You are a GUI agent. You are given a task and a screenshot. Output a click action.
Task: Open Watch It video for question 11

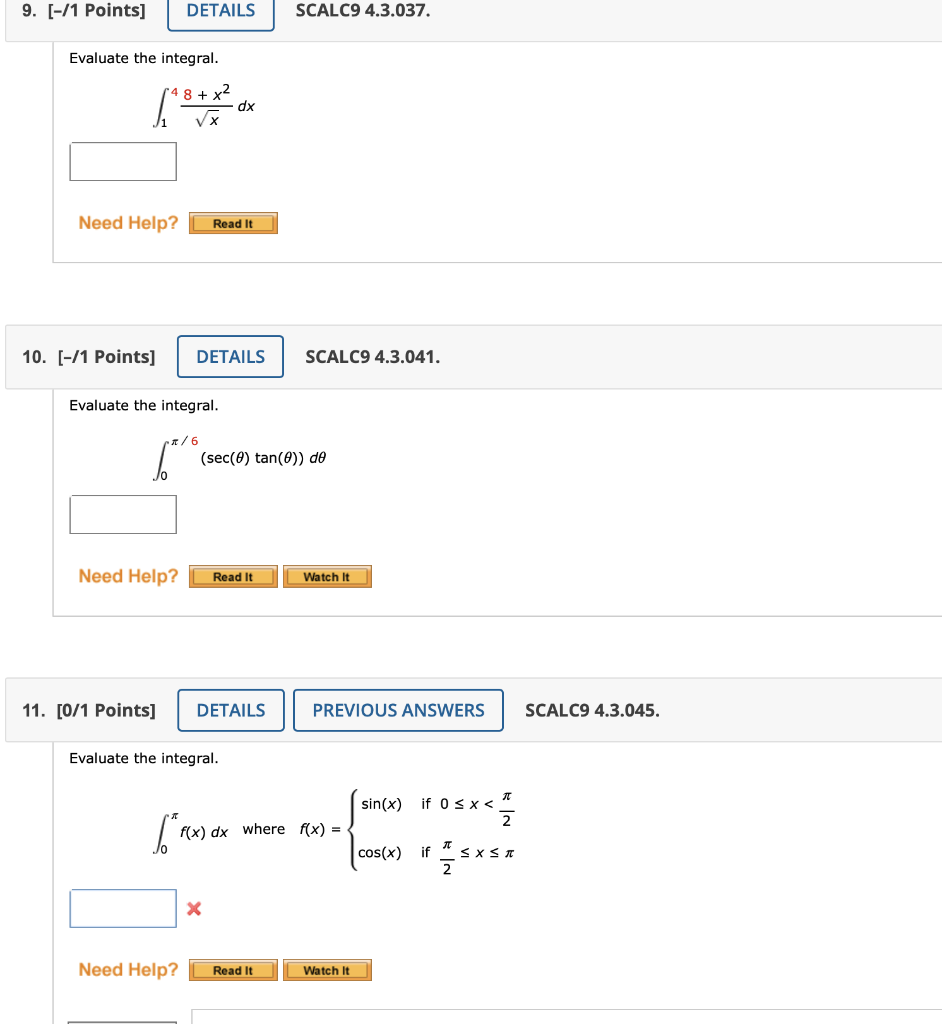327,970
